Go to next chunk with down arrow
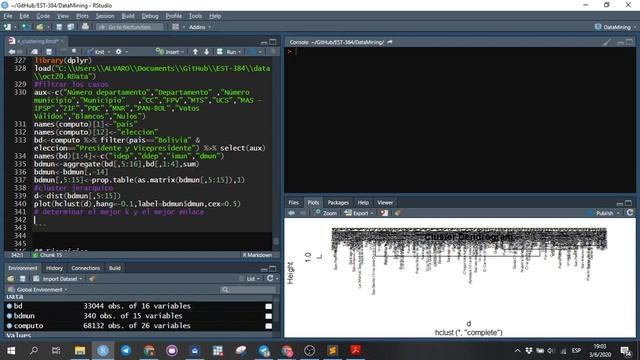This screenshot has height=360, width=640. [x=207, y=52]
